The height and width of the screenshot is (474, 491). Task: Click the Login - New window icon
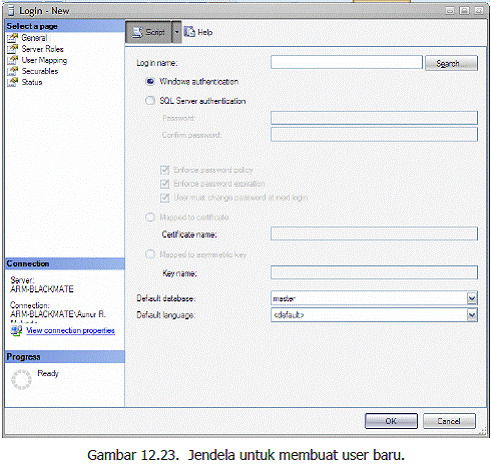coord(11,11)
